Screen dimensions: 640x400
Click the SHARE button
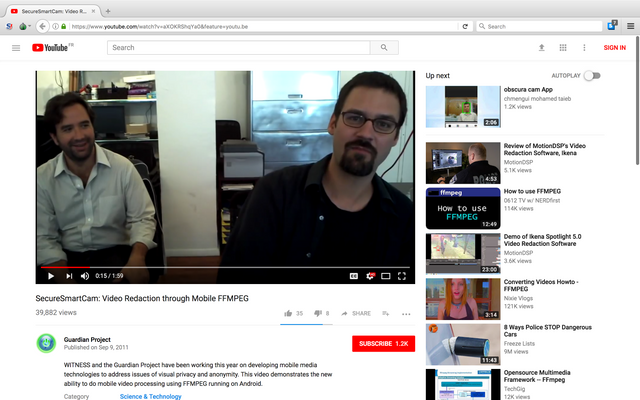pos(356,313)
